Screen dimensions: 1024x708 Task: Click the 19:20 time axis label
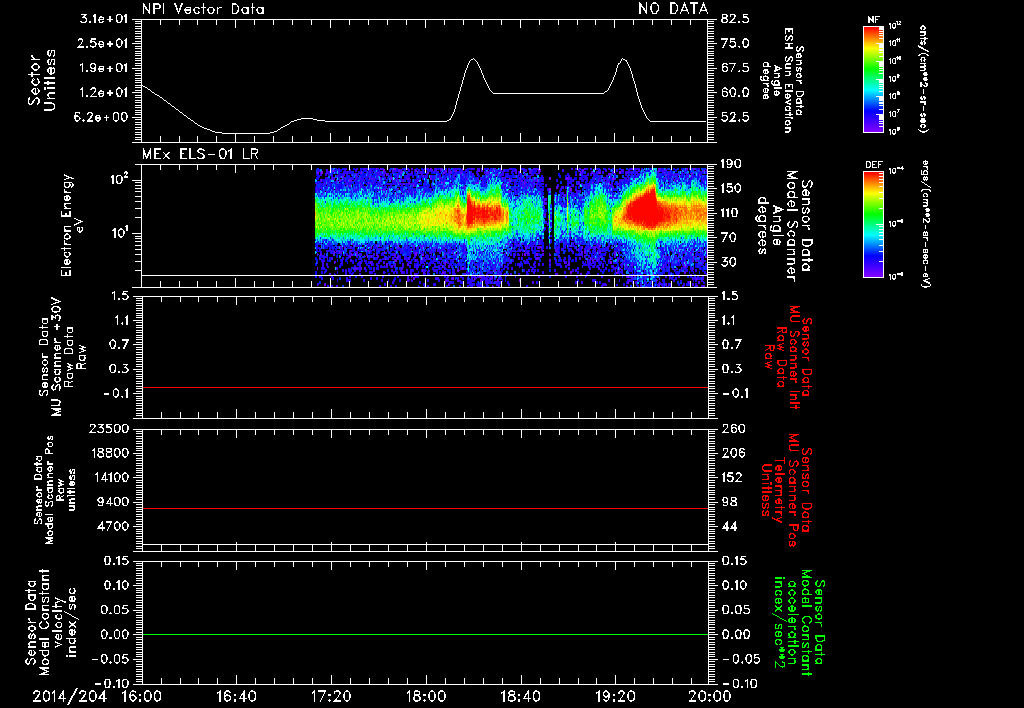[x=615, y=696]
